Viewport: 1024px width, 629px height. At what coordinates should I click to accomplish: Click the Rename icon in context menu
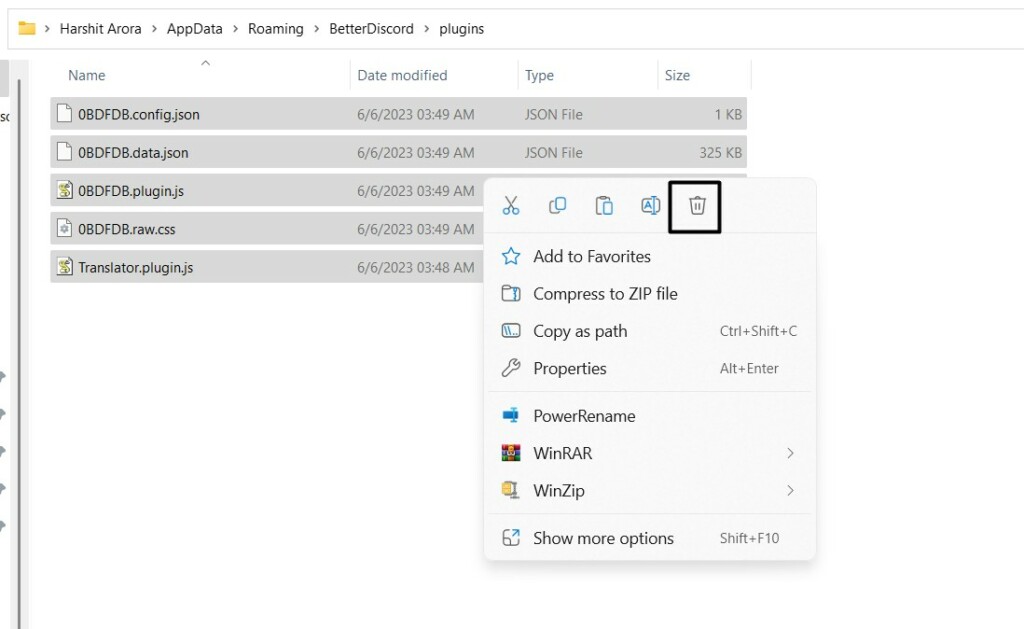650,206
